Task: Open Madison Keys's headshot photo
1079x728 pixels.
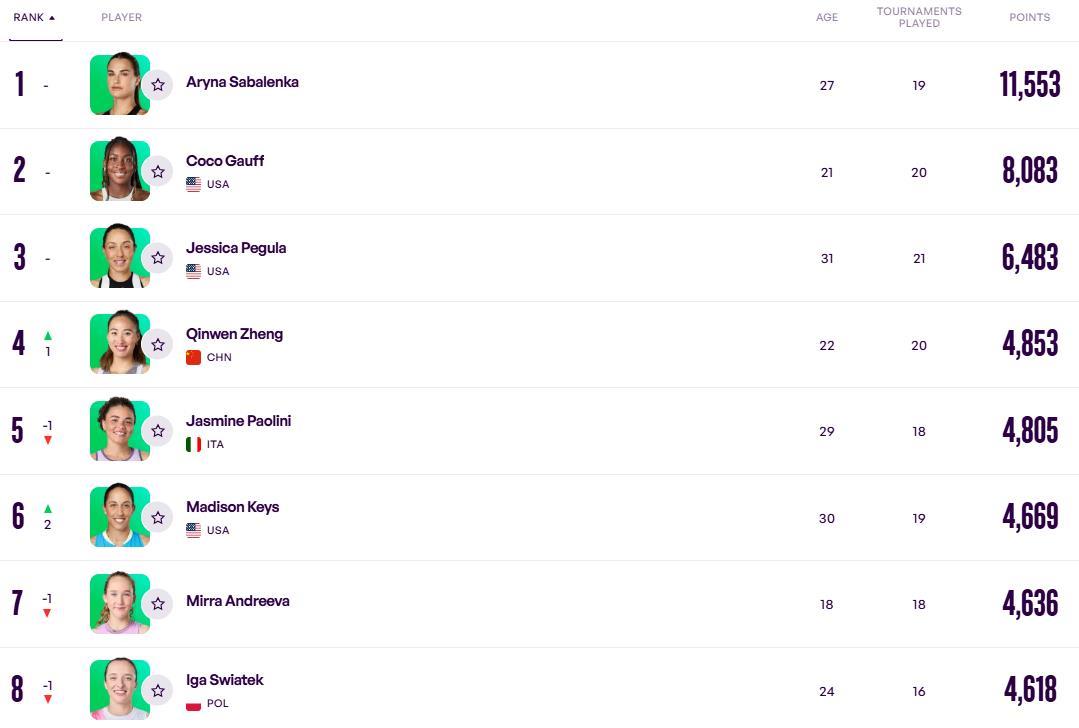Action: pos(119,518)
